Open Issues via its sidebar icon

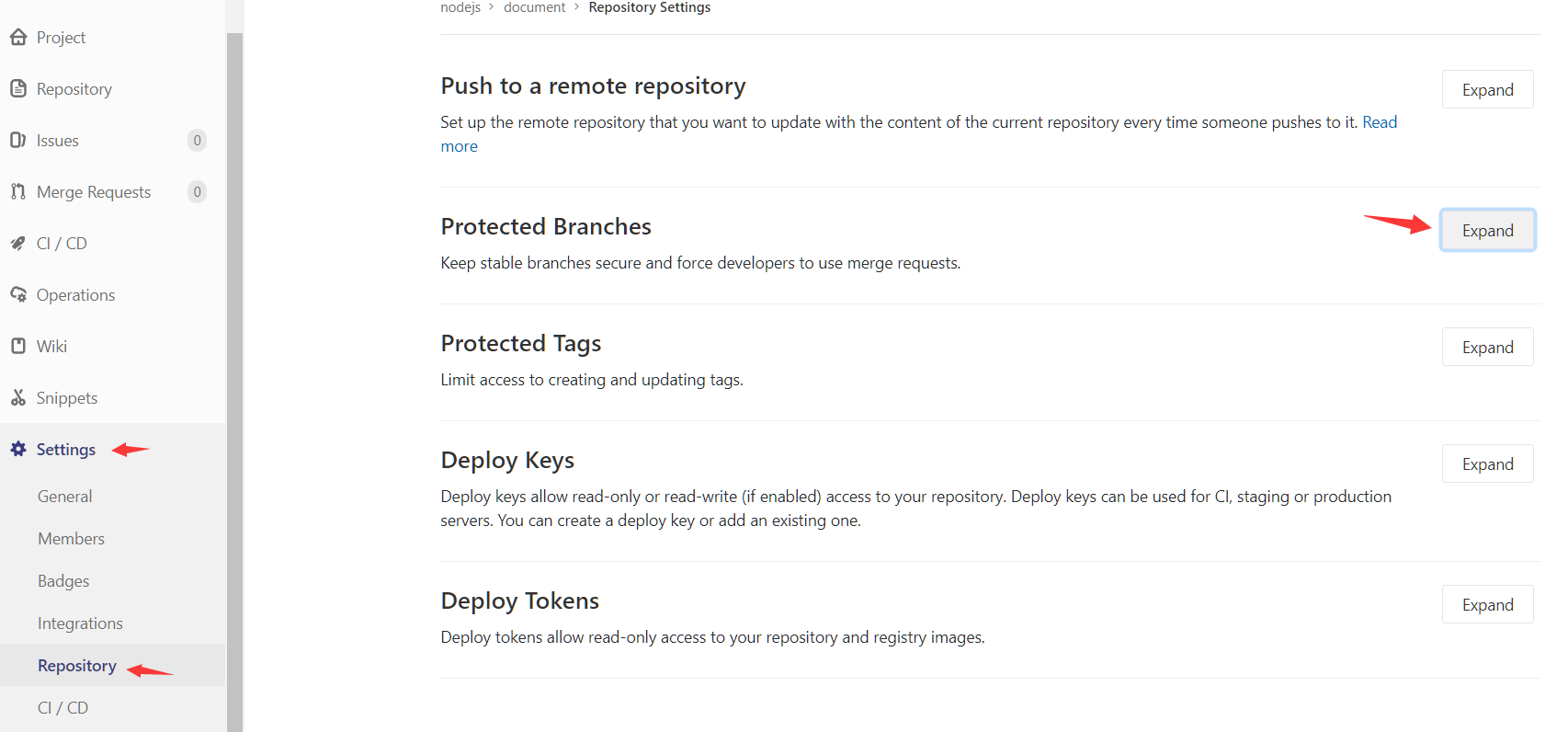pos(19,140)
